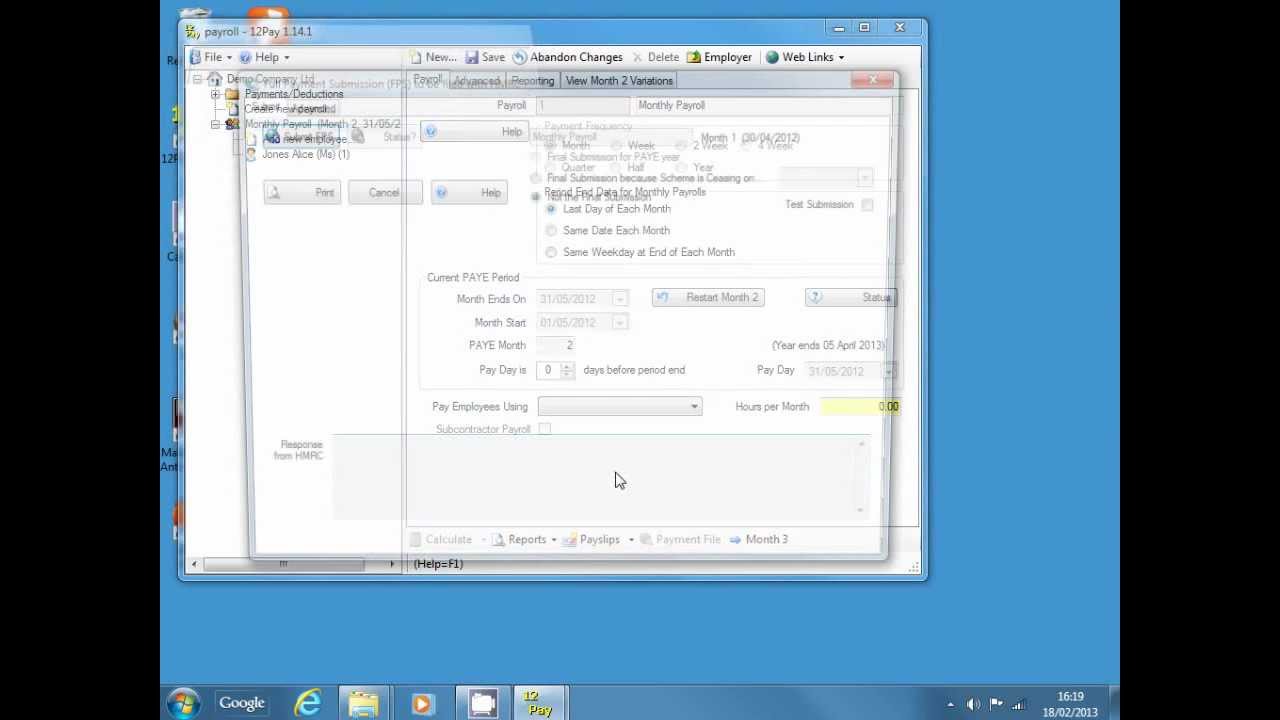Click the Restart Month 2 button
1280x720 pixels.
coord(708,297)
